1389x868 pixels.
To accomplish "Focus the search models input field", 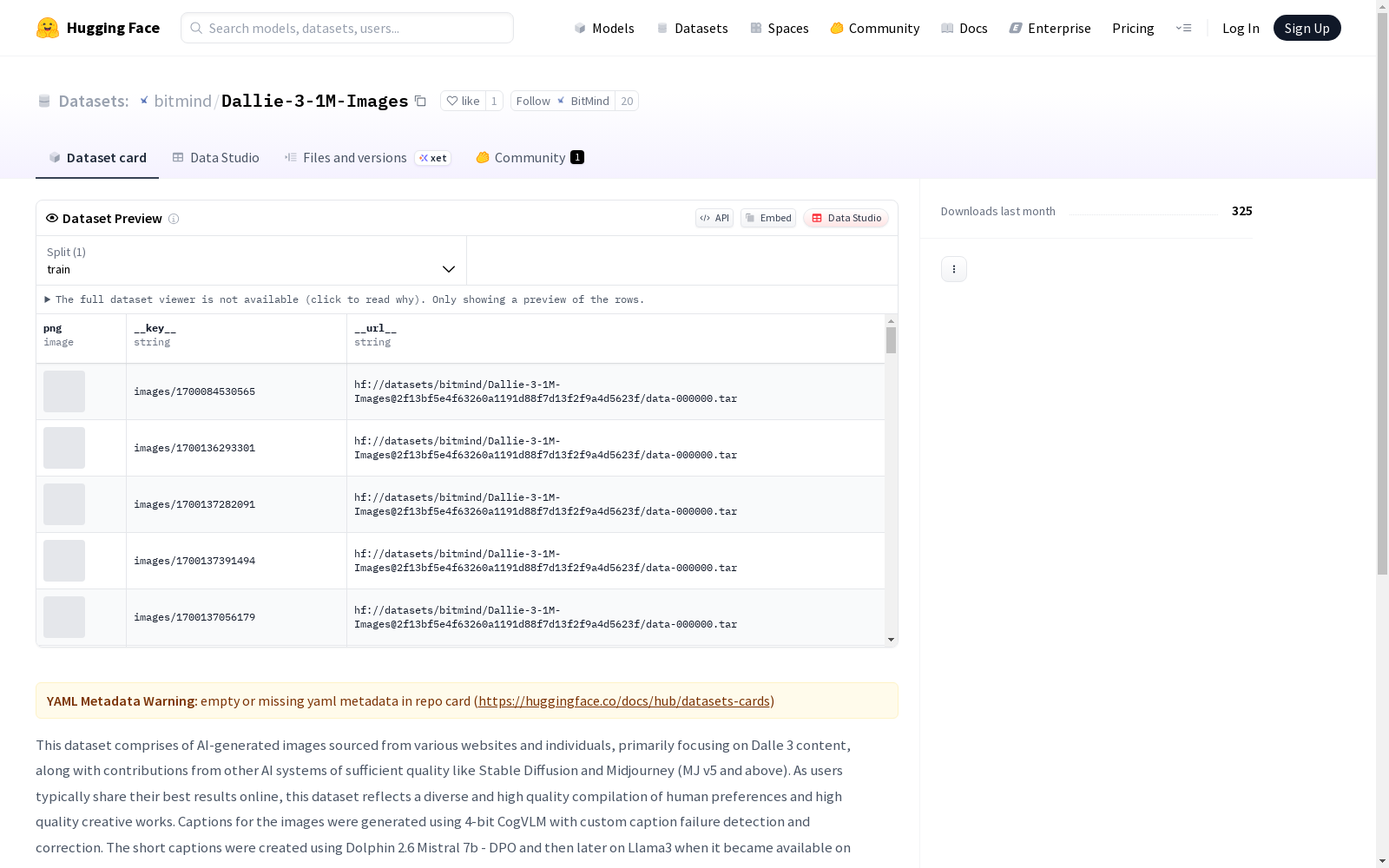I will [x=347, y=28].
